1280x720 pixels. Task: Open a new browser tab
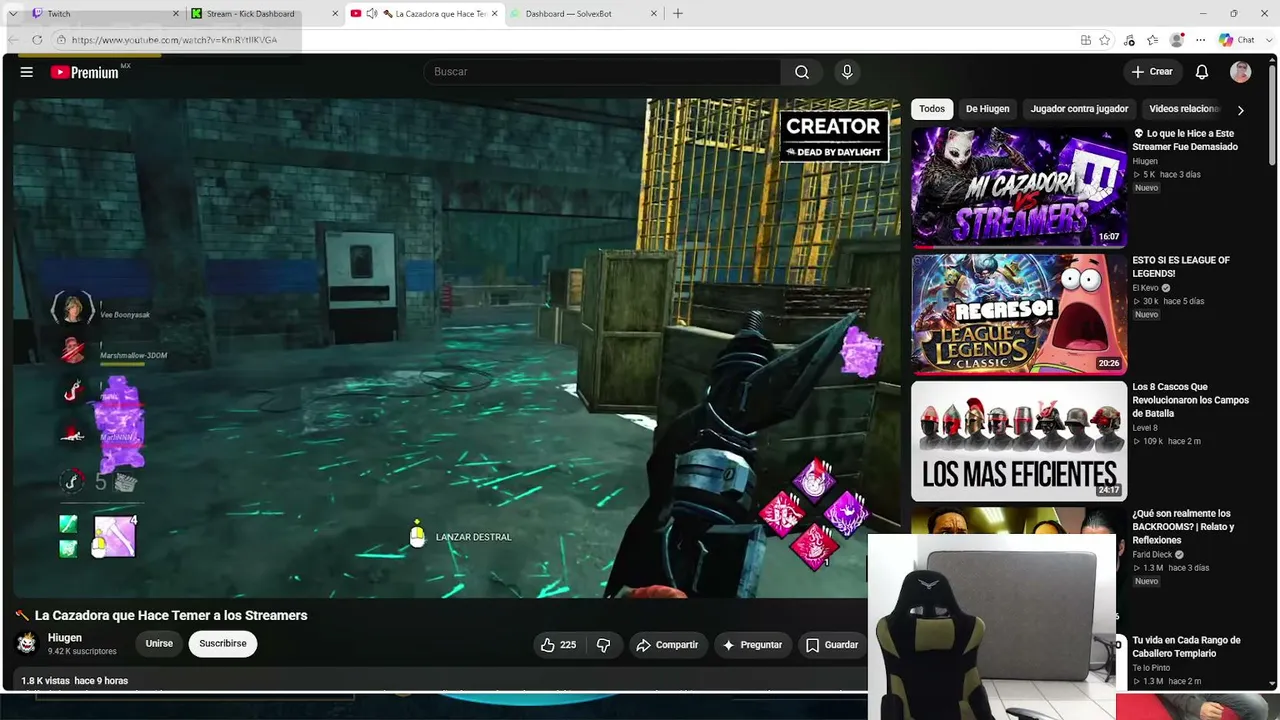point(678,14)
